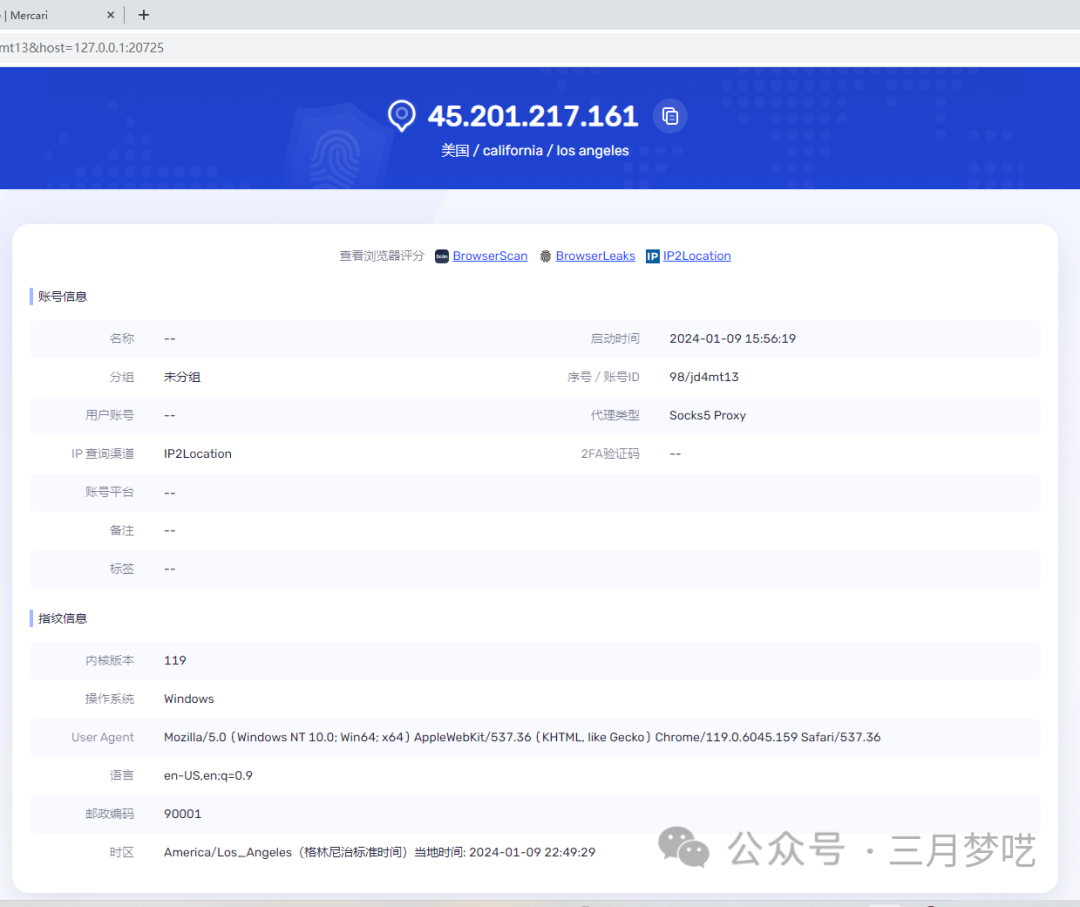
Task: Select the launch time 2024-01-09 15:56:19
Action: pos(732,339)
